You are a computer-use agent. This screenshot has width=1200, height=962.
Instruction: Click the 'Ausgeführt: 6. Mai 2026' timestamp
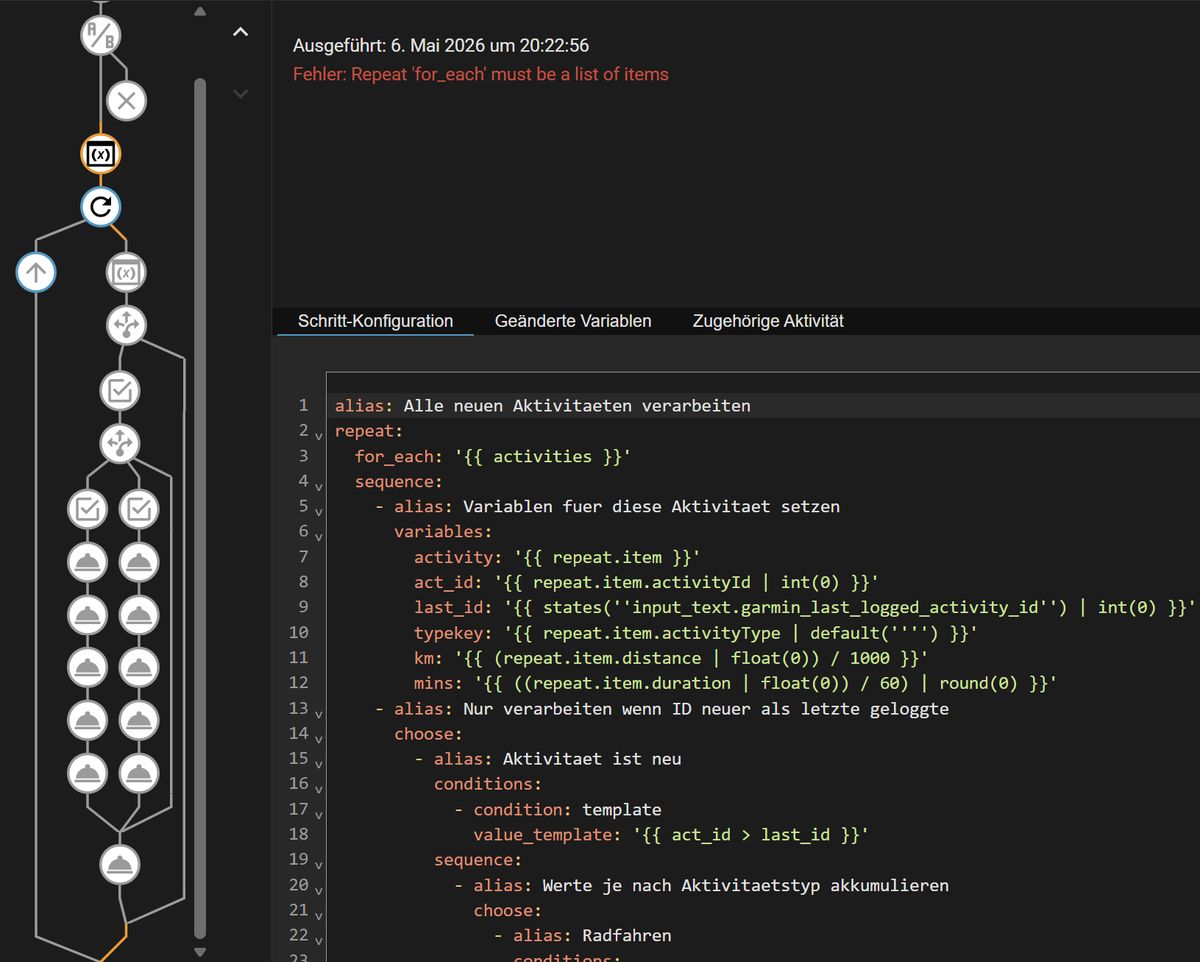point(440,46)
